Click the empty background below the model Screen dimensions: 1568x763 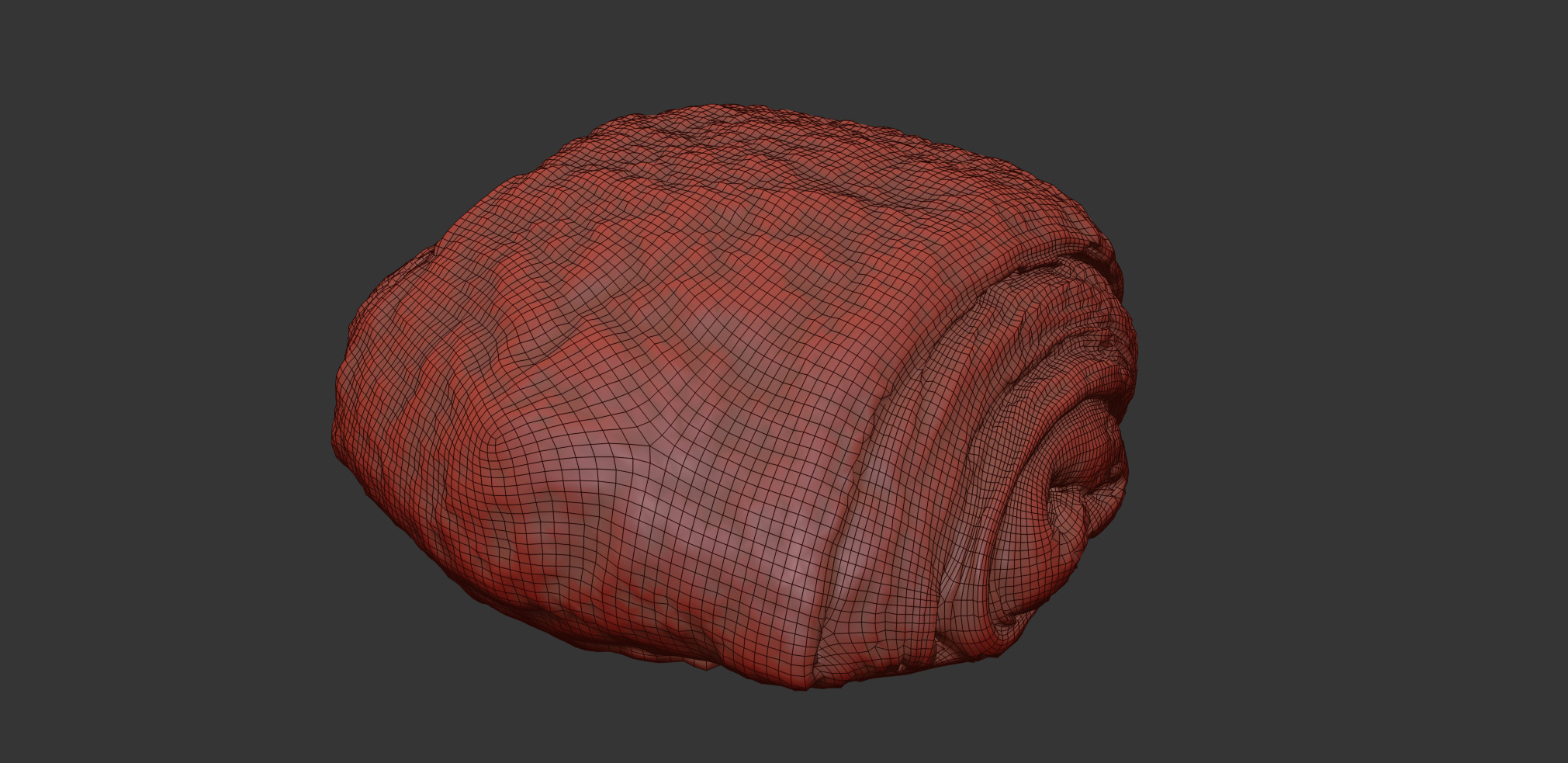pyautogui.click(x=776, y=730)
